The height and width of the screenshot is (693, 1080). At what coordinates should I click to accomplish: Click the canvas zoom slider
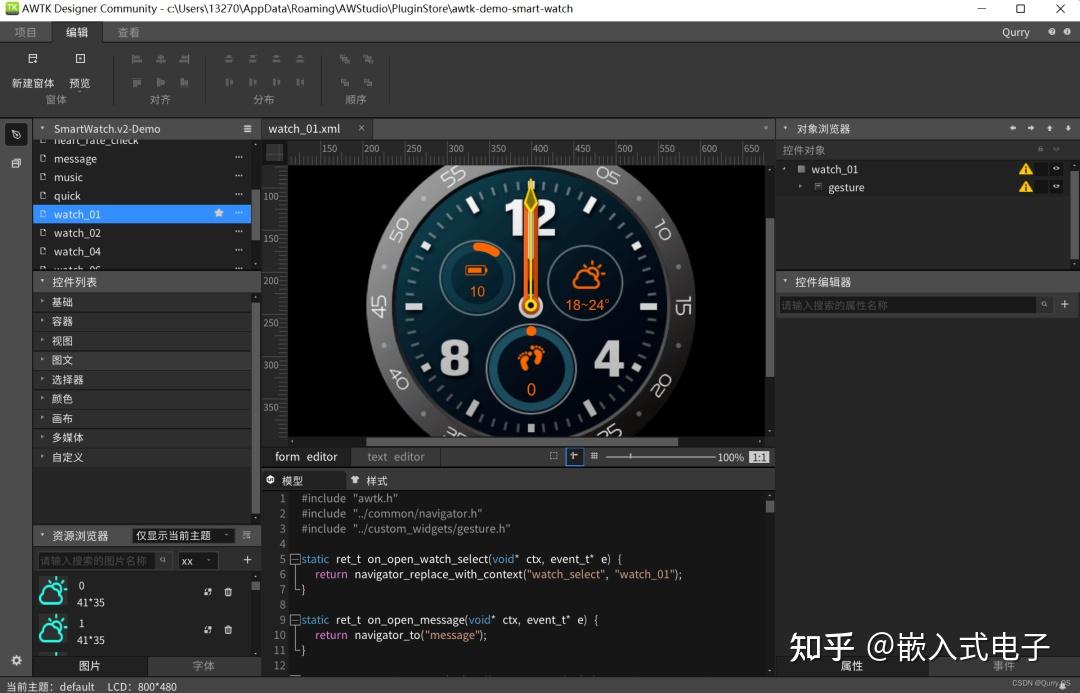point(658,457)
